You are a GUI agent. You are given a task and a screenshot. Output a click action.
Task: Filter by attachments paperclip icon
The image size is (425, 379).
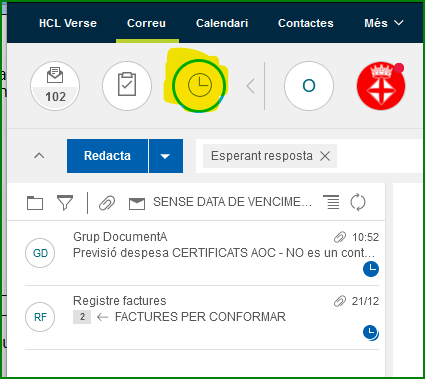point(107,203)
